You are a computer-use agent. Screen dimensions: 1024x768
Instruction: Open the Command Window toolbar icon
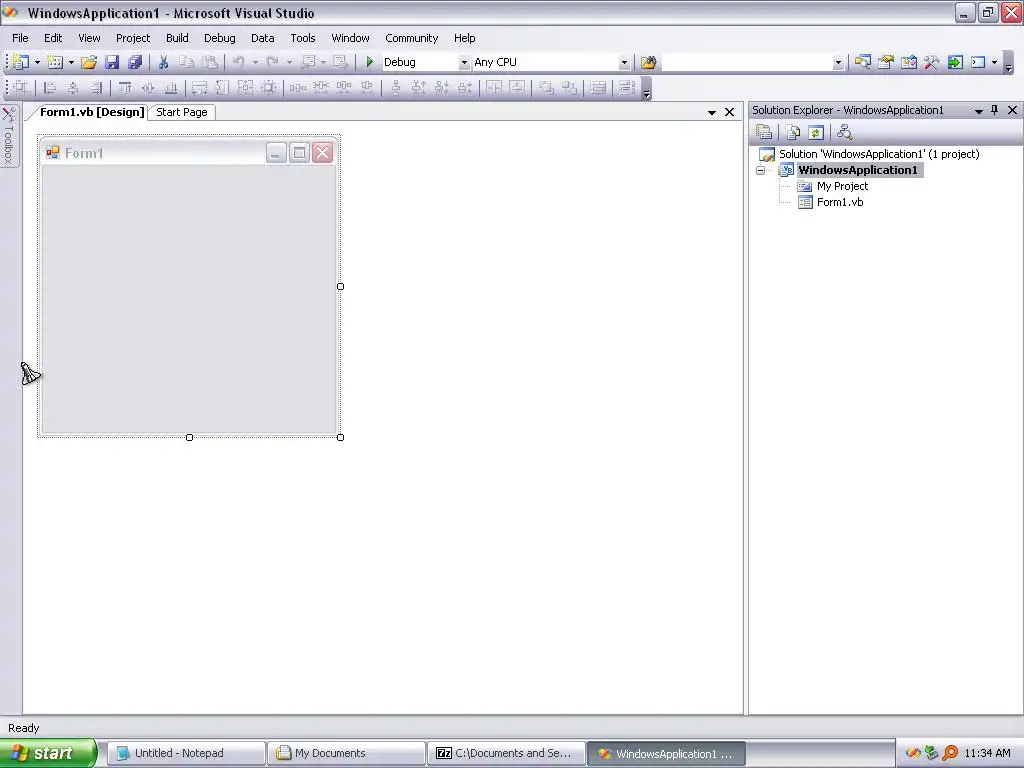(978, 62)
